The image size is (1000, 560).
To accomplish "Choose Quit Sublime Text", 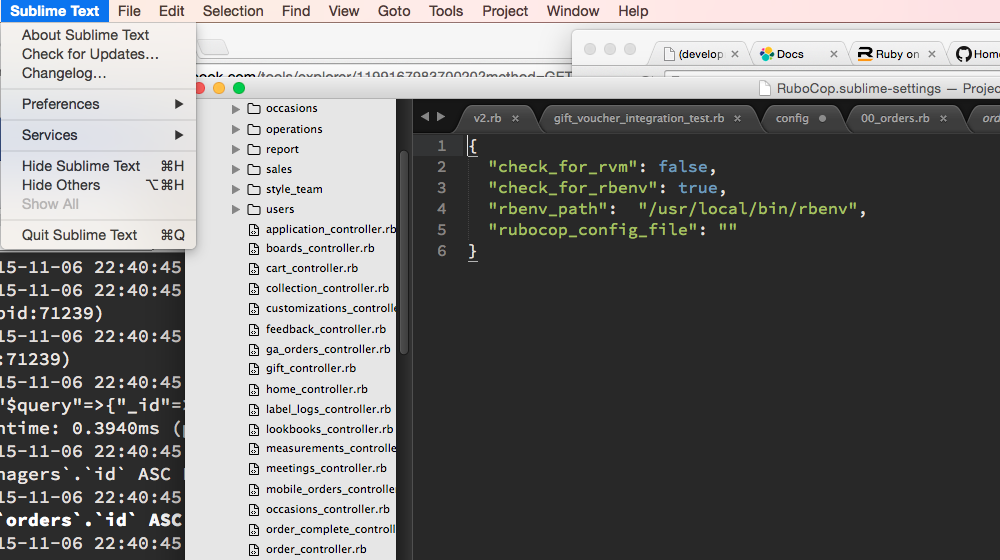I will [x=98, y=235].
